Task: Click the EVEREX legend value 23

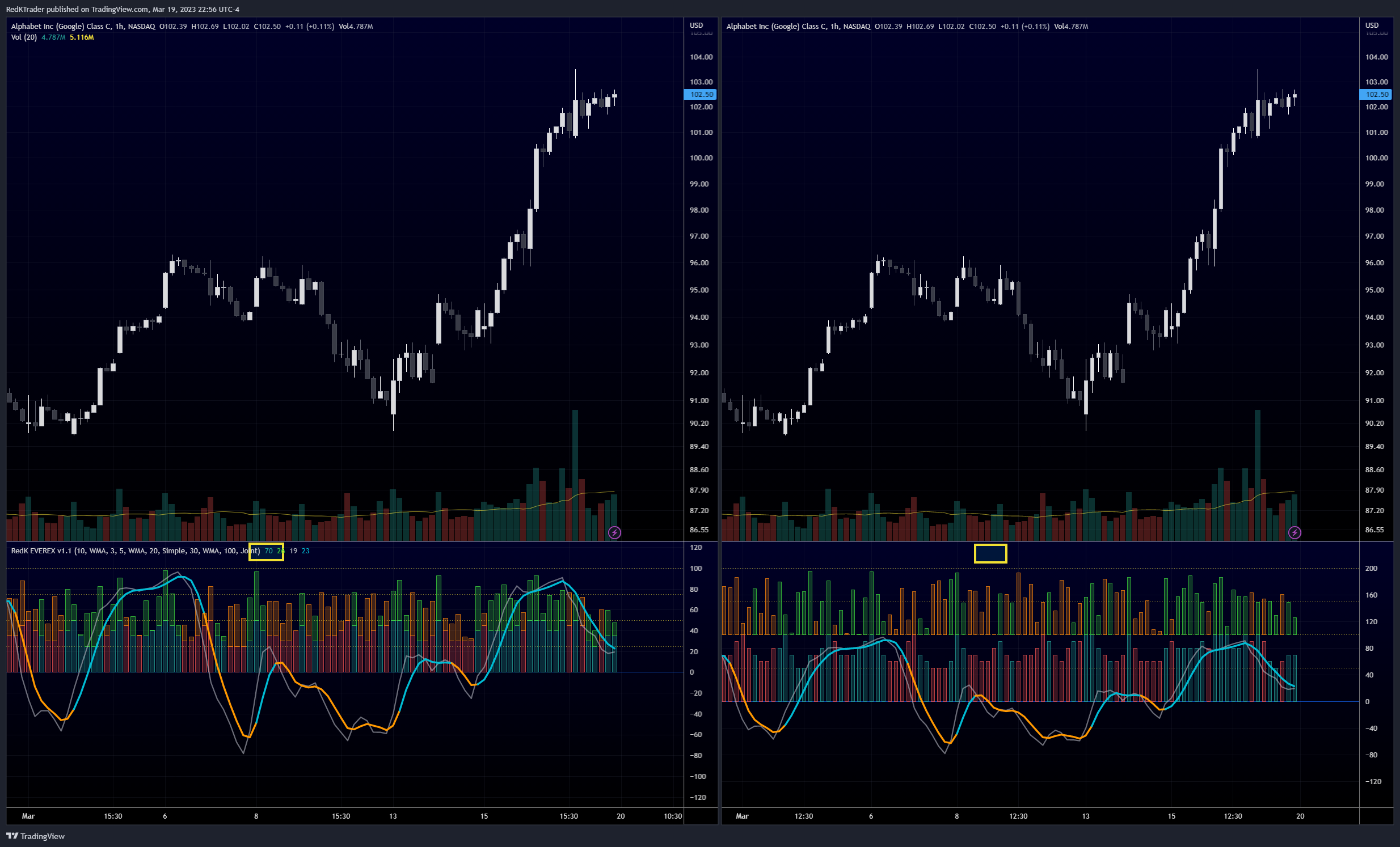Action: 306,550
